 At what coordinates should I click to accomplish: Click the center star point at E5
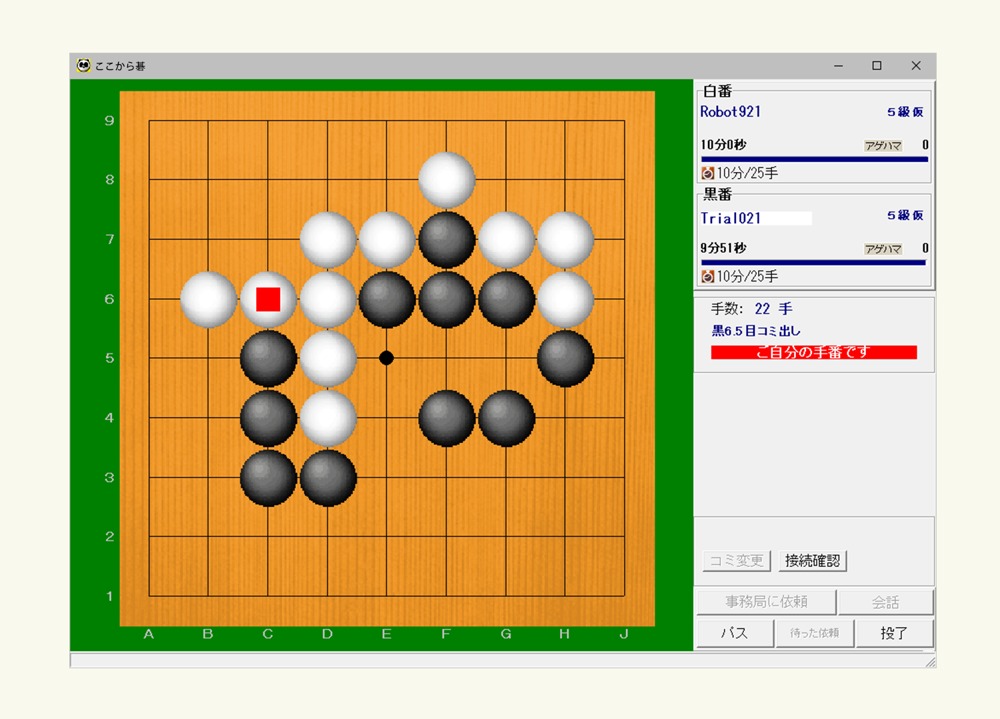[386, 359]
